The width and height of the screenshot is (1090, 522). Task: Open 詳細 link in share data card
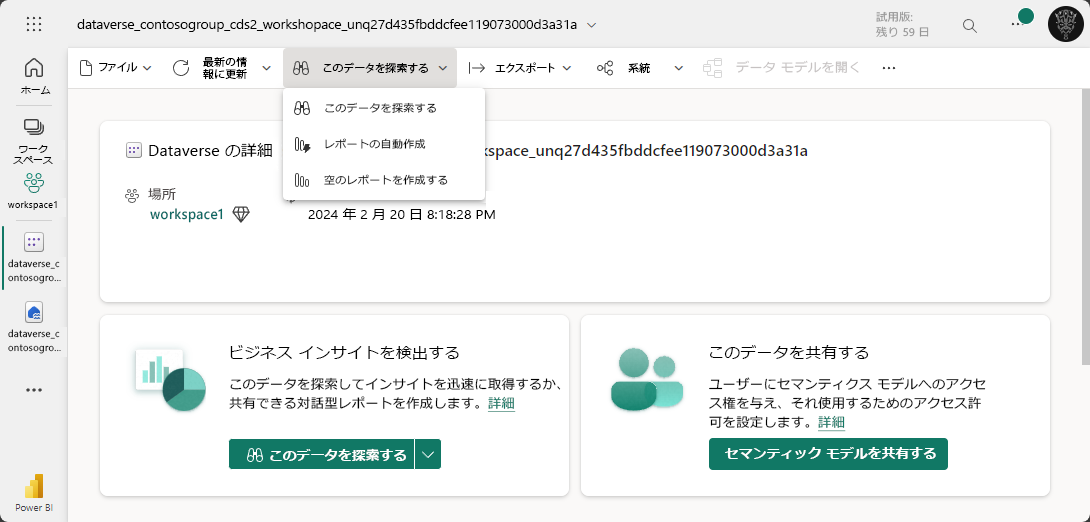pos(831,422)
